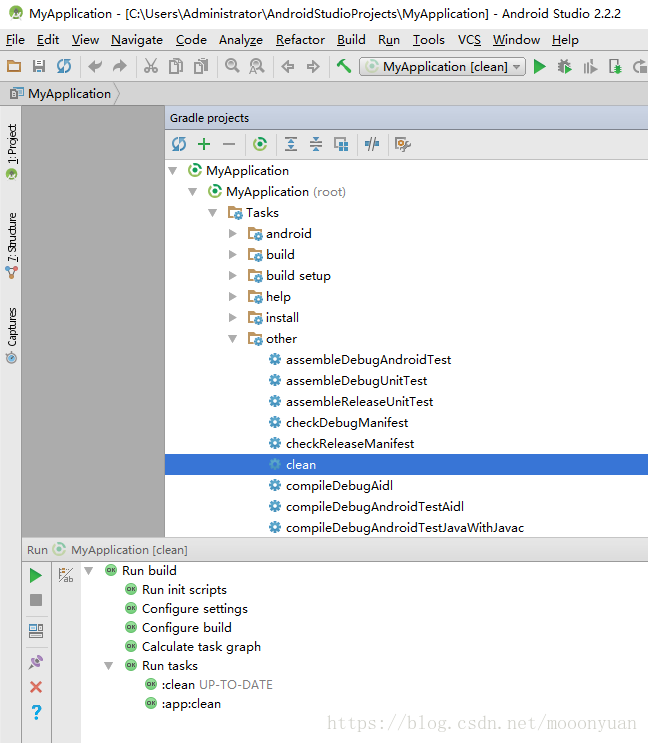Click the MyApplication breadcrumb
Image resolution: width=648 pixels, height=743 pixels.
coord(61,94)
